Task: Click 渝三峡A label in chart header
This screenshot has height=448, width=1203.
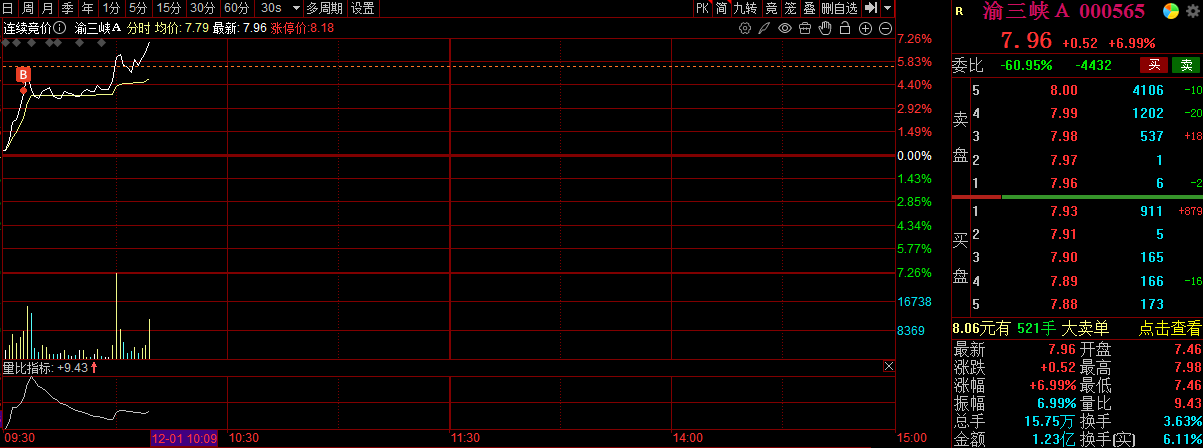Action: [98, 28]
